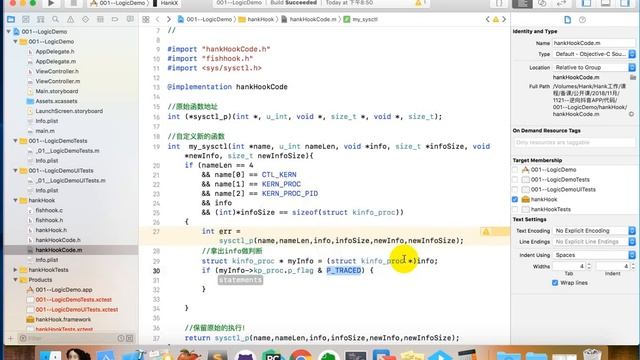The height and width of the screenshot is (360, 640).
Task: Select fishhook.c in the navigator
Action: coord(49,210)
